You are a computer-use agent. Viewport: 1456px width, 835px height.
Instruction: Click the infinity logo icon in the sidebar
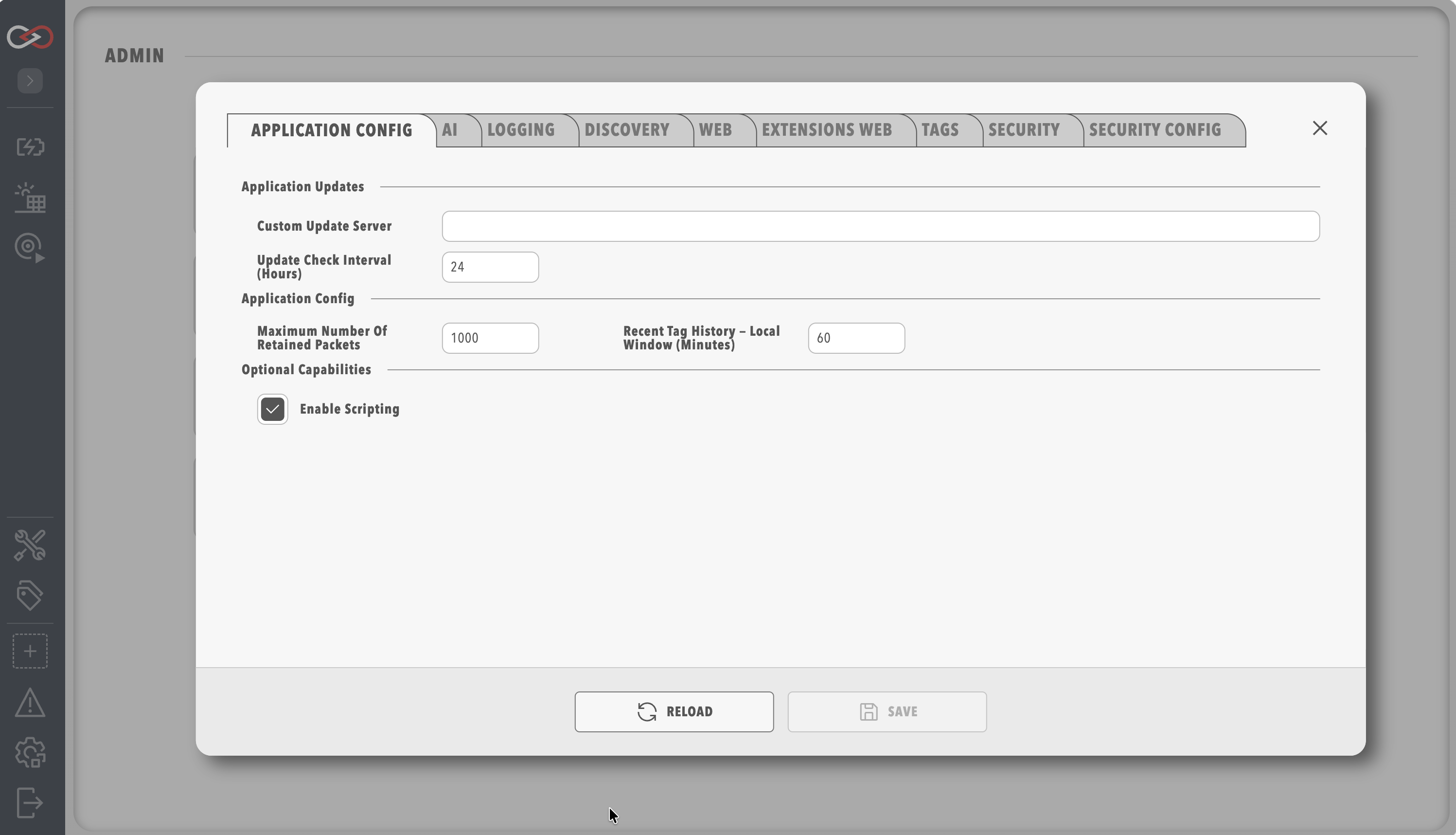click(30, 36)
